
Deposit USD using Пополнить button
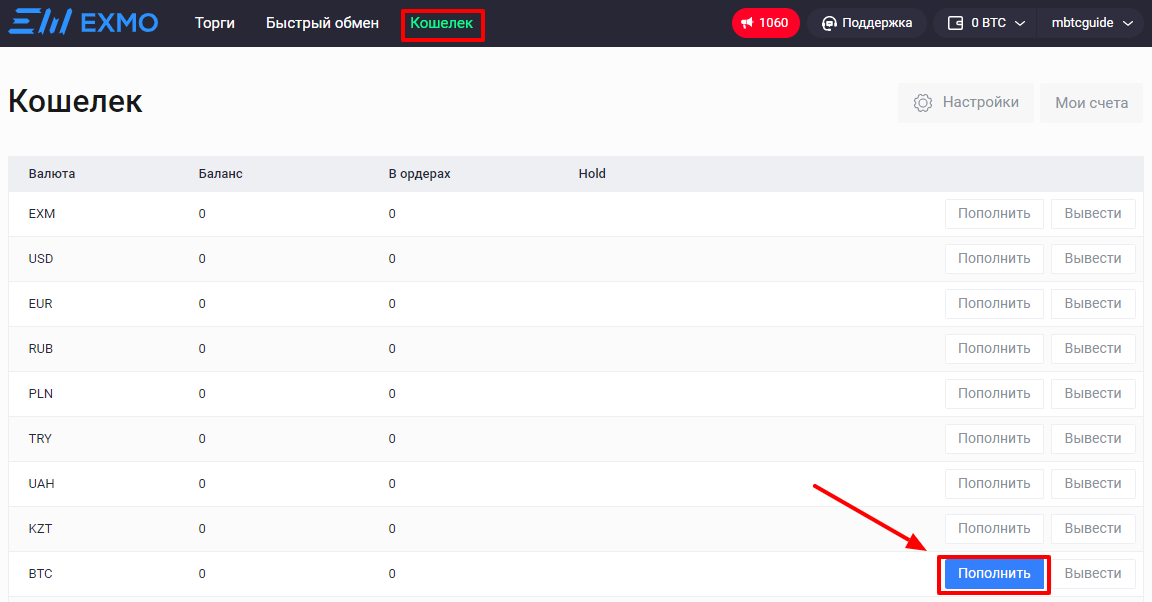(994, 259)
